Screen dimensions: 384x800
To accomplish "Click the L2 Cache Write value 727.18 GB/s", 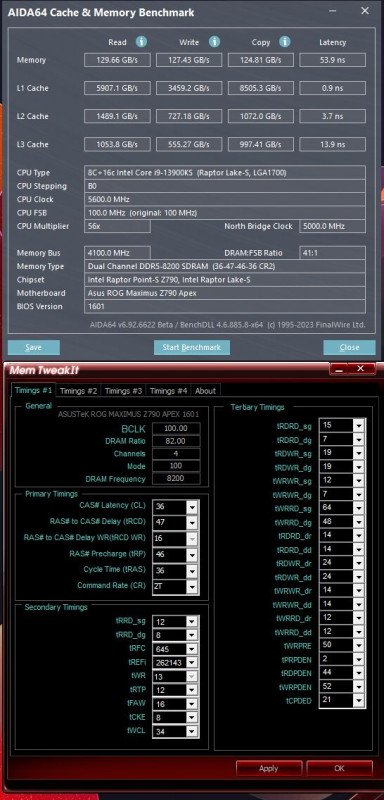I will tap(189, 116).
